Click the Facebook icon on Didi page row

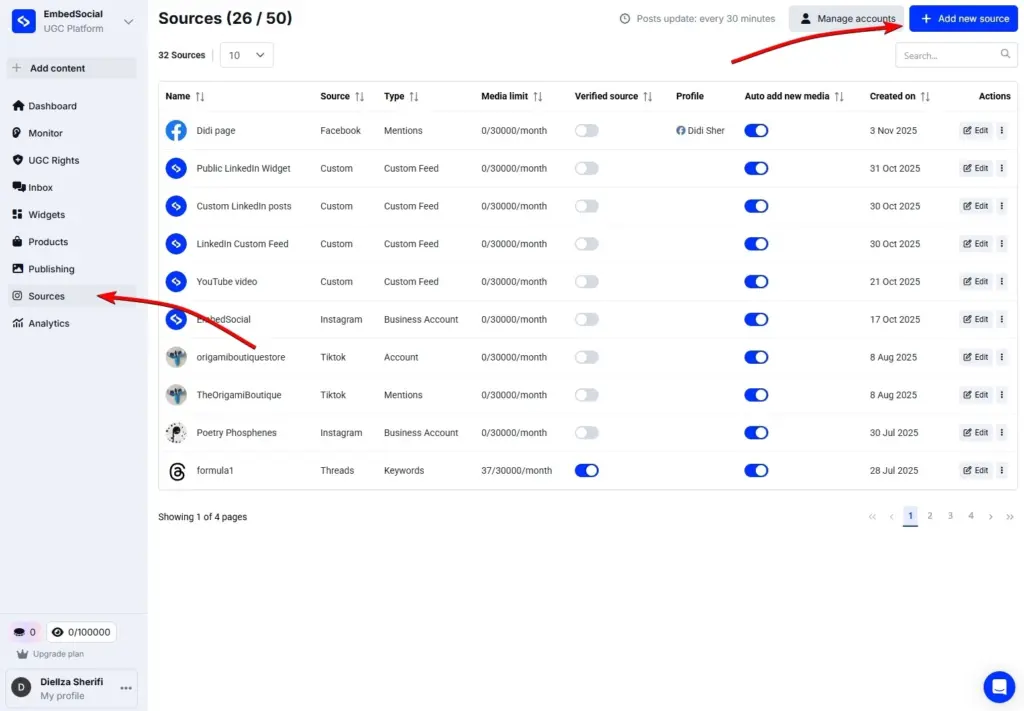176,130
